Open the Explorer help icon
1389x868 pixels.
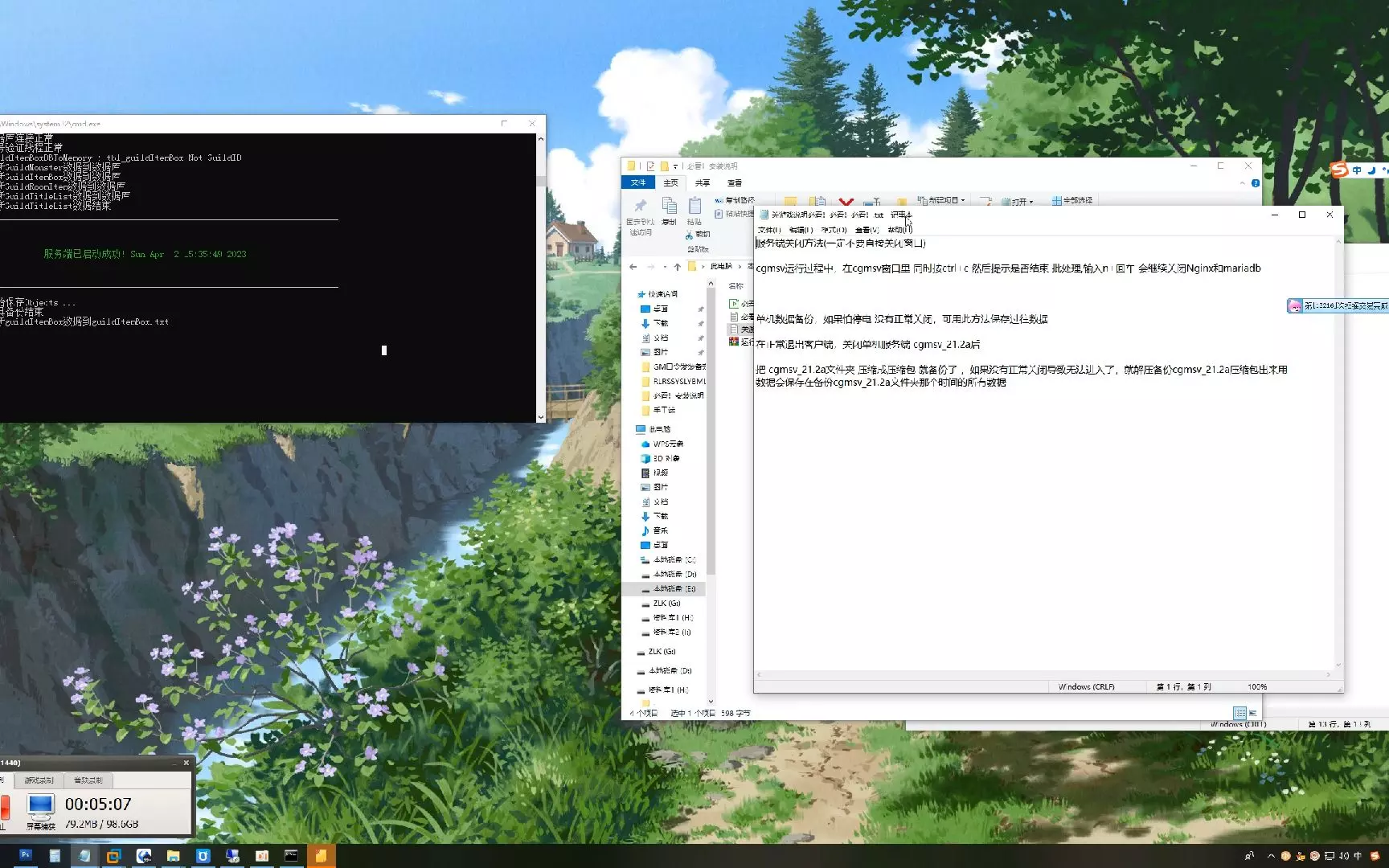(1256, 183)
